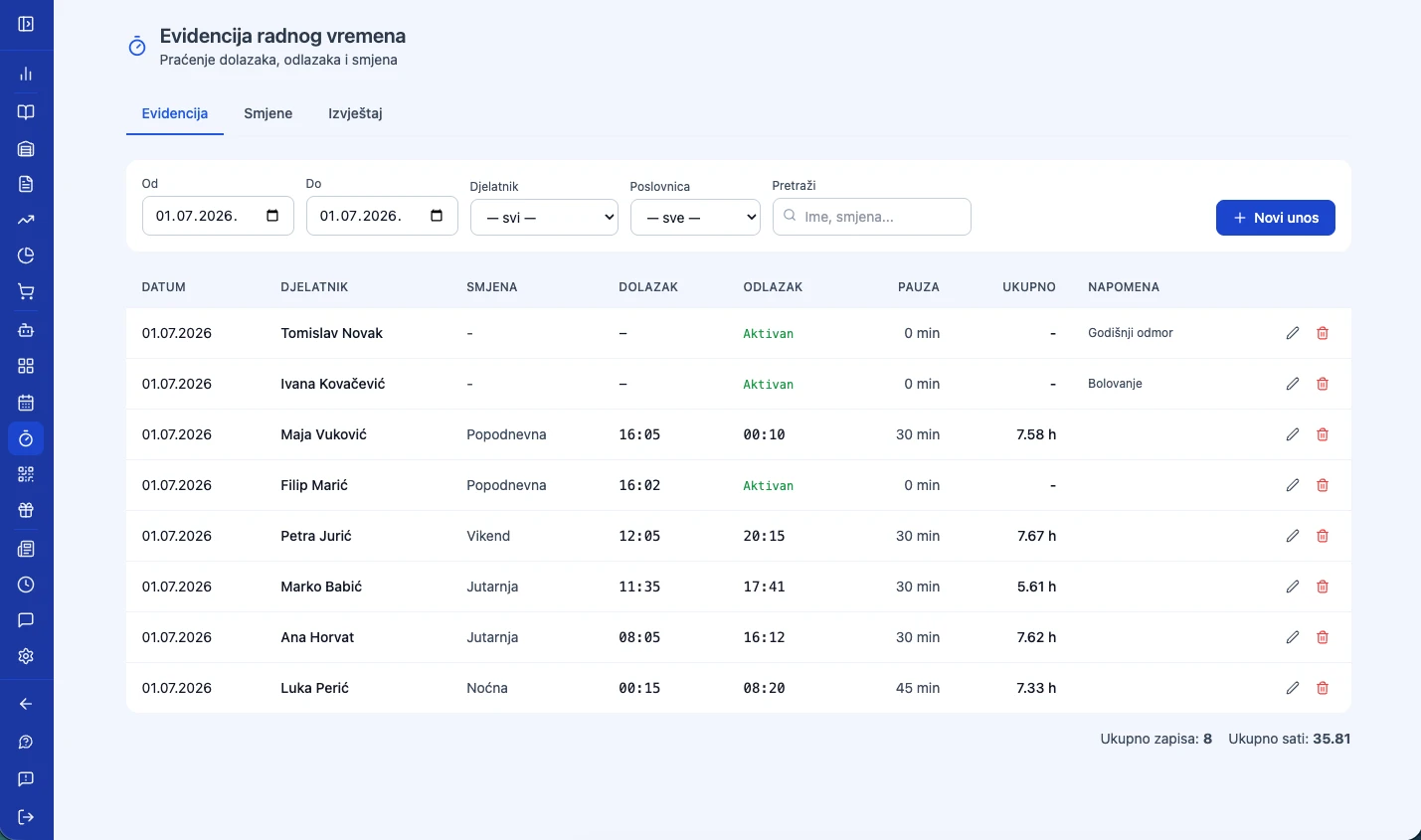Open the gift icon in sidebar
The image size is (1421, 840).
(26, 511)
